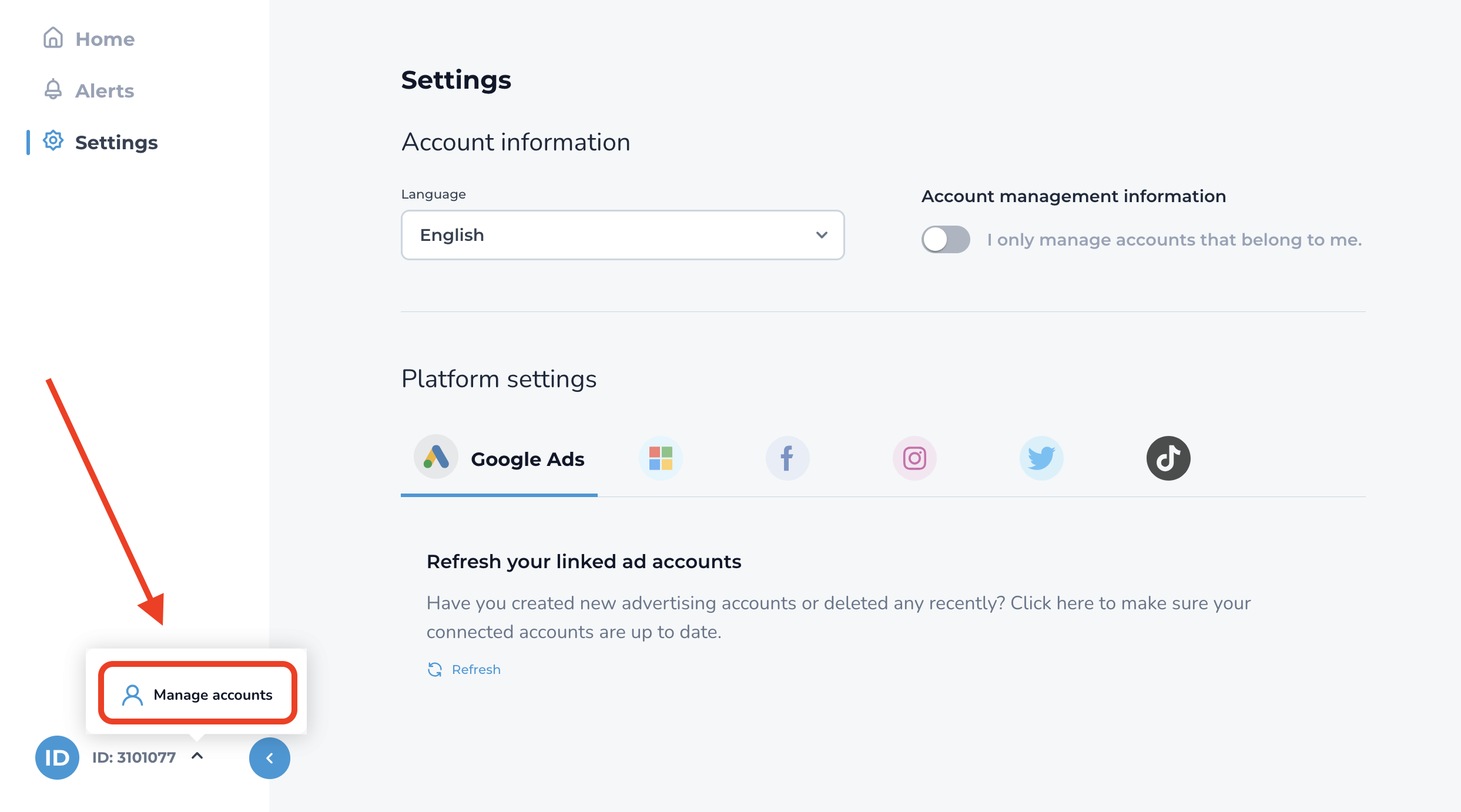Select the Microsoft Ads icon
Image resolution: width=1461 pixels, height=812 pixels.
pos(661,458)
